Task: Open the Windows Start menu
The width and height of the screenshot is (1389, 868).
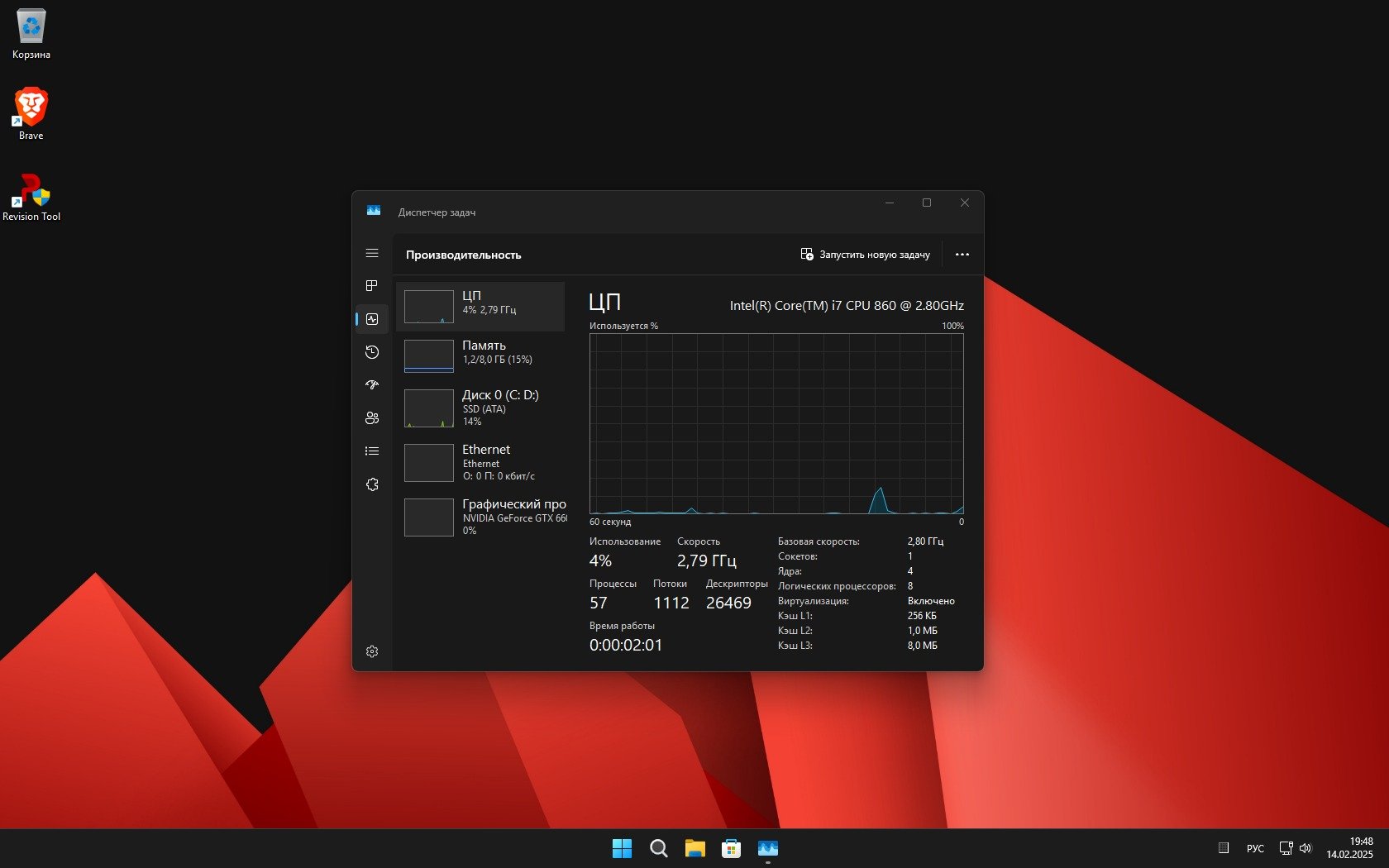Action: point(622,848)
